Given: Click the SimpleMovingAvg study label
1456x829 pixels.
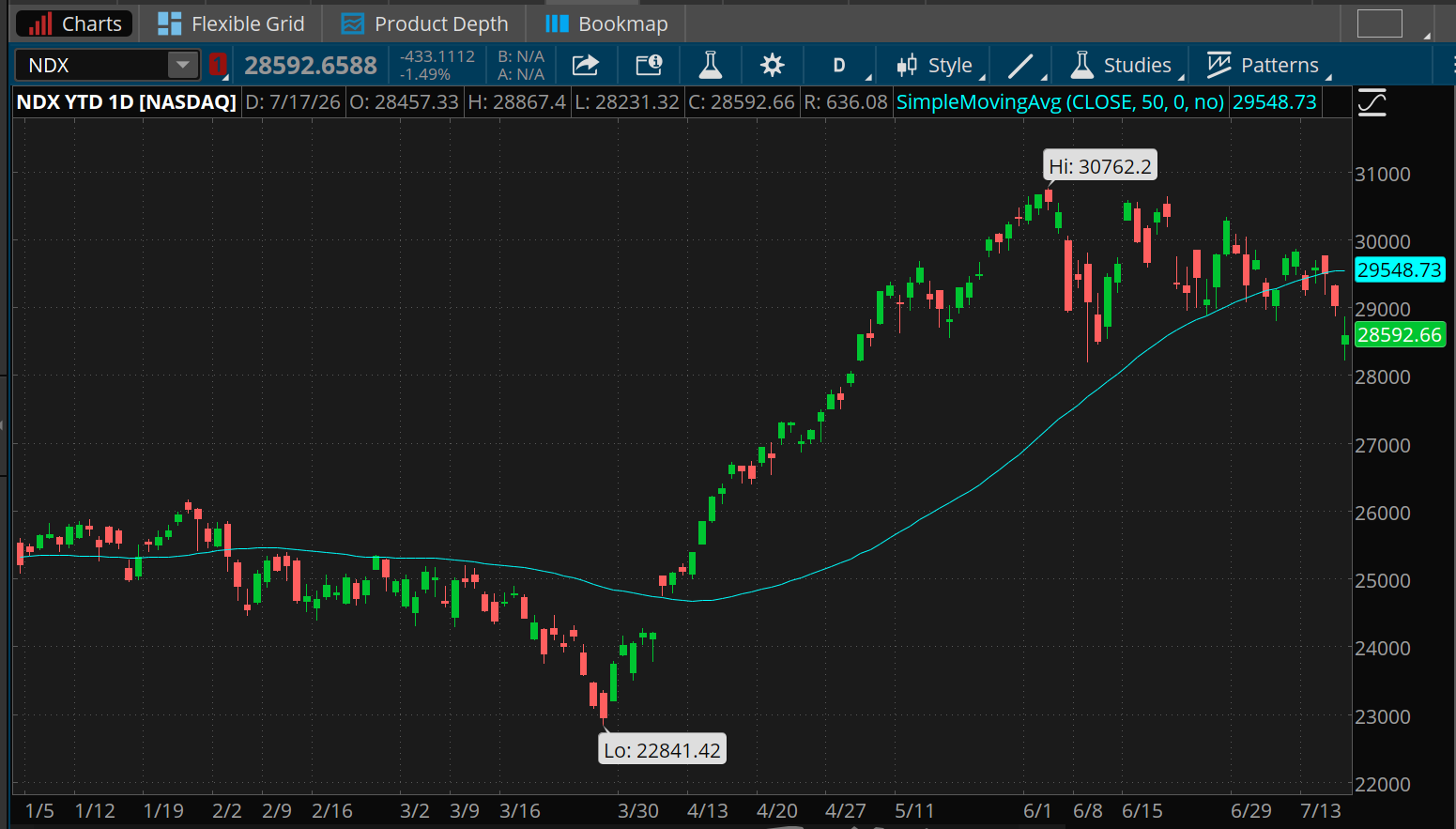Looking at the screenshot, I should coord(1060,102).
